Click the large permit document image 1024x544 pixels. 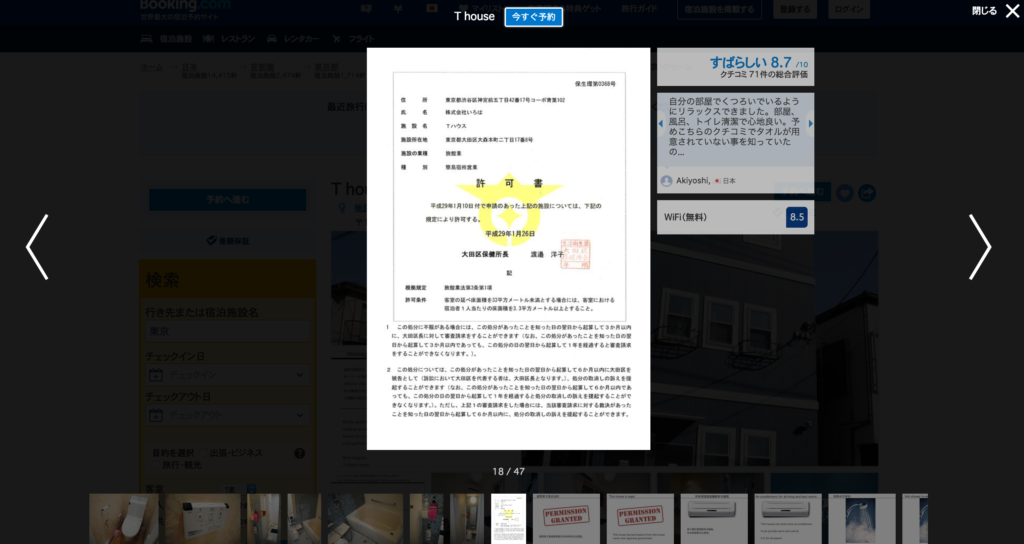pos(508,248)
